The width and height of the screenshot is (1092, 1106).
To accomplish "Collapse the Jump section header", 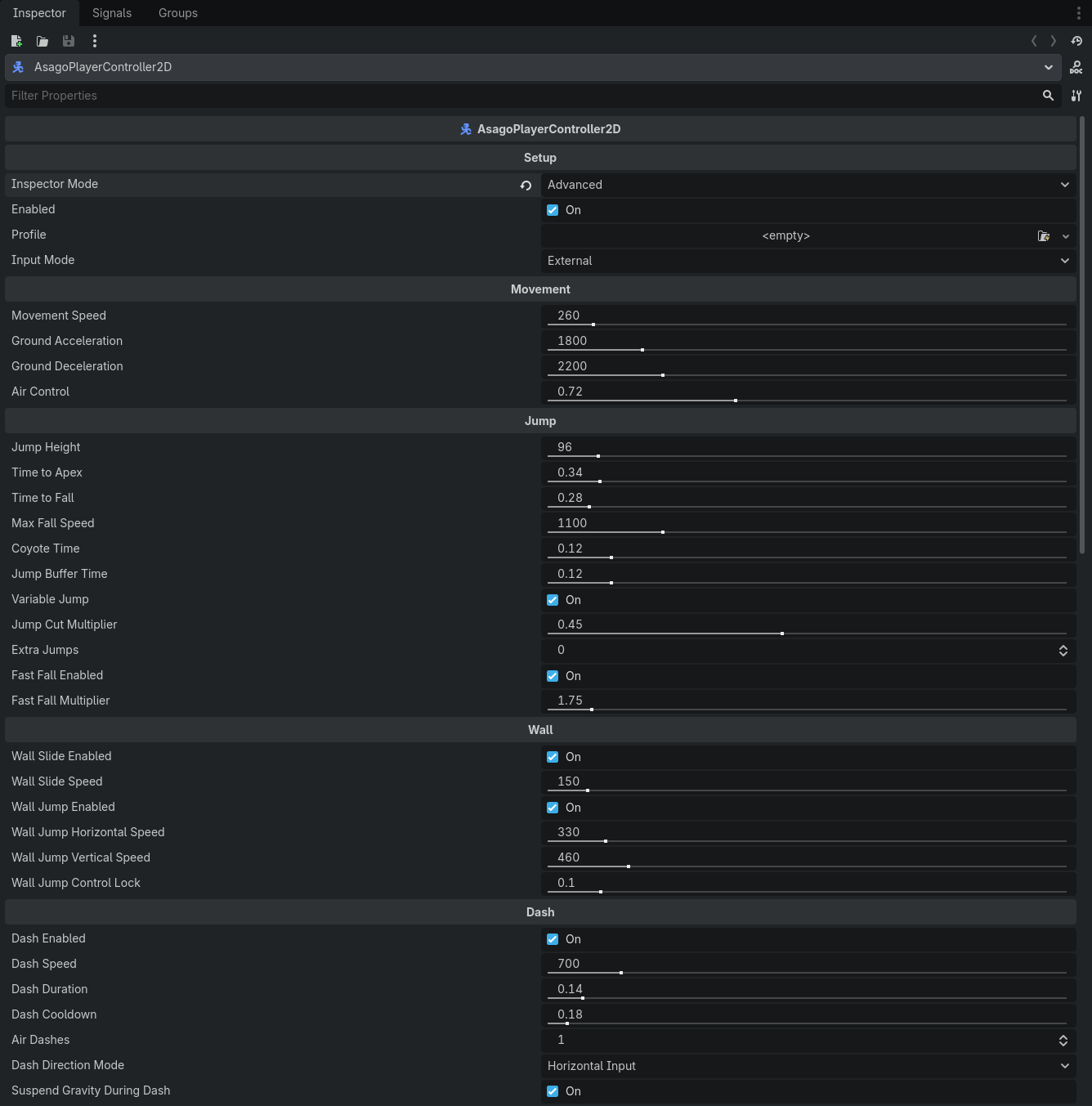I will coord(540,421).
